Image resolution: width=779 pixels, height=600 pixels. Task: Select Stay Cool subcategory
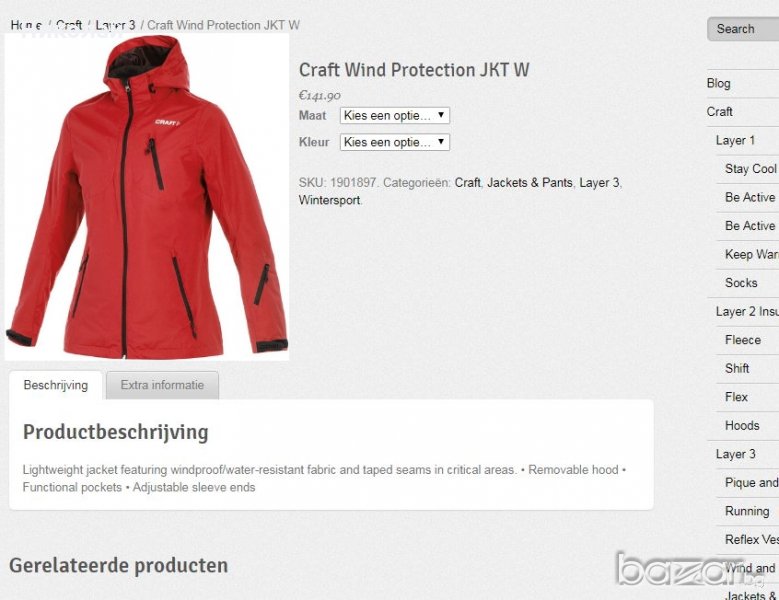[x=751, y=169]
